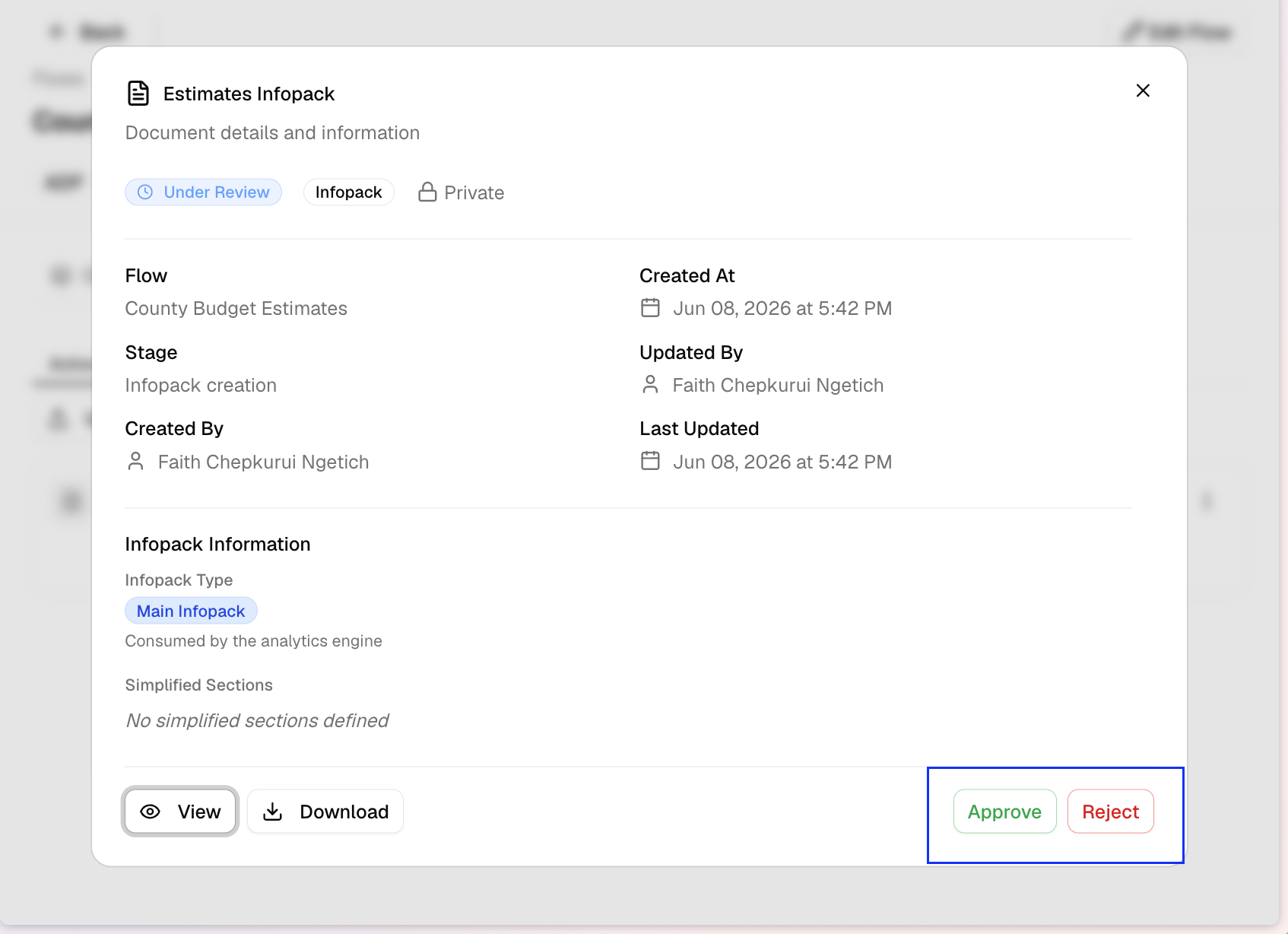Image resolution: width=1288 pixels, height=934 pixels.
Task: Click the Consumed by the analytics engine text
Action: click(253, 640)
